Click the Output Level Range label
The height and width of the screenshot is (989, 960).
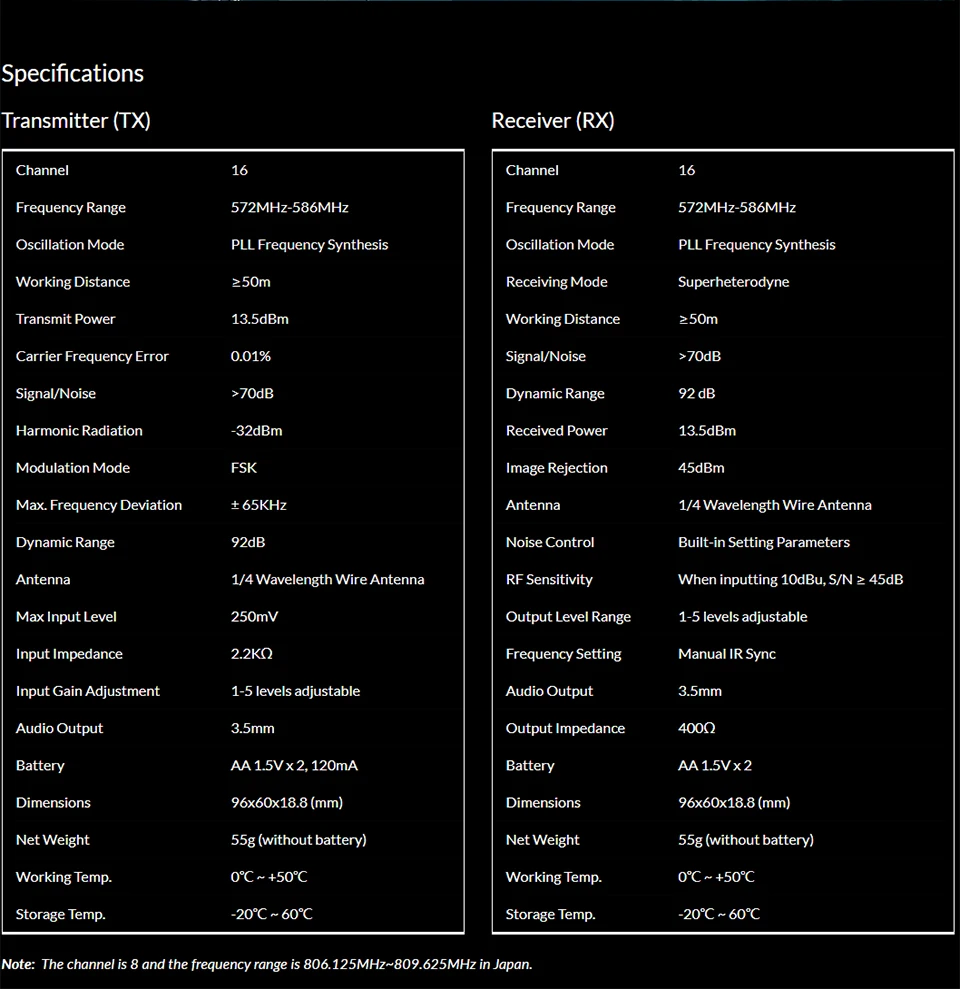pos(568,617)
